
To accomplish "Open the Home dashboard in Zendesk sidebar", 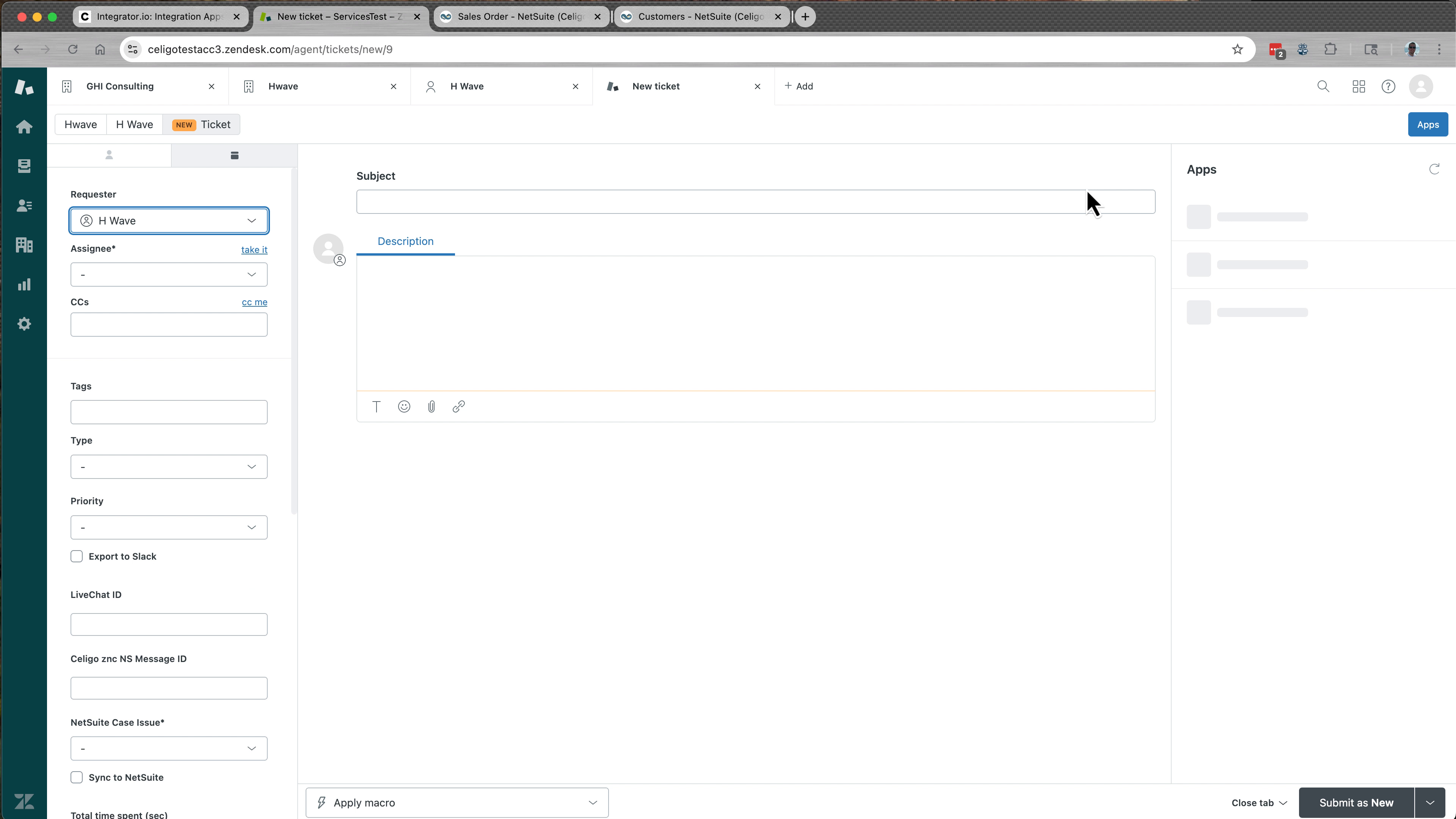I will (x=24, y=126).
